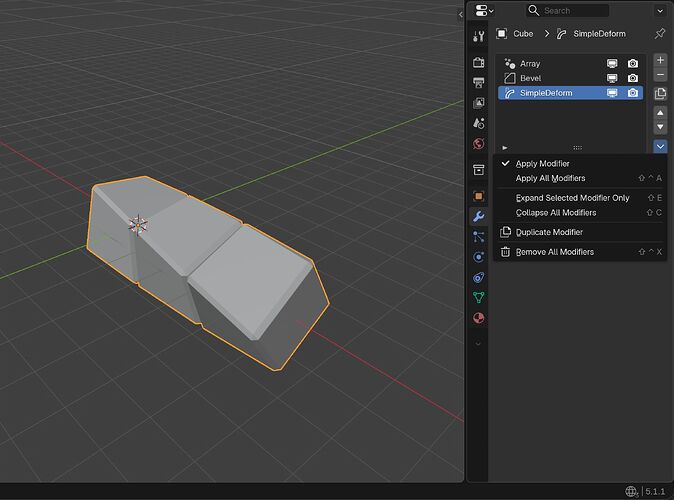Toggle SimpleDeform render visibility
674x500 pixels.
[x=633, y=93]
